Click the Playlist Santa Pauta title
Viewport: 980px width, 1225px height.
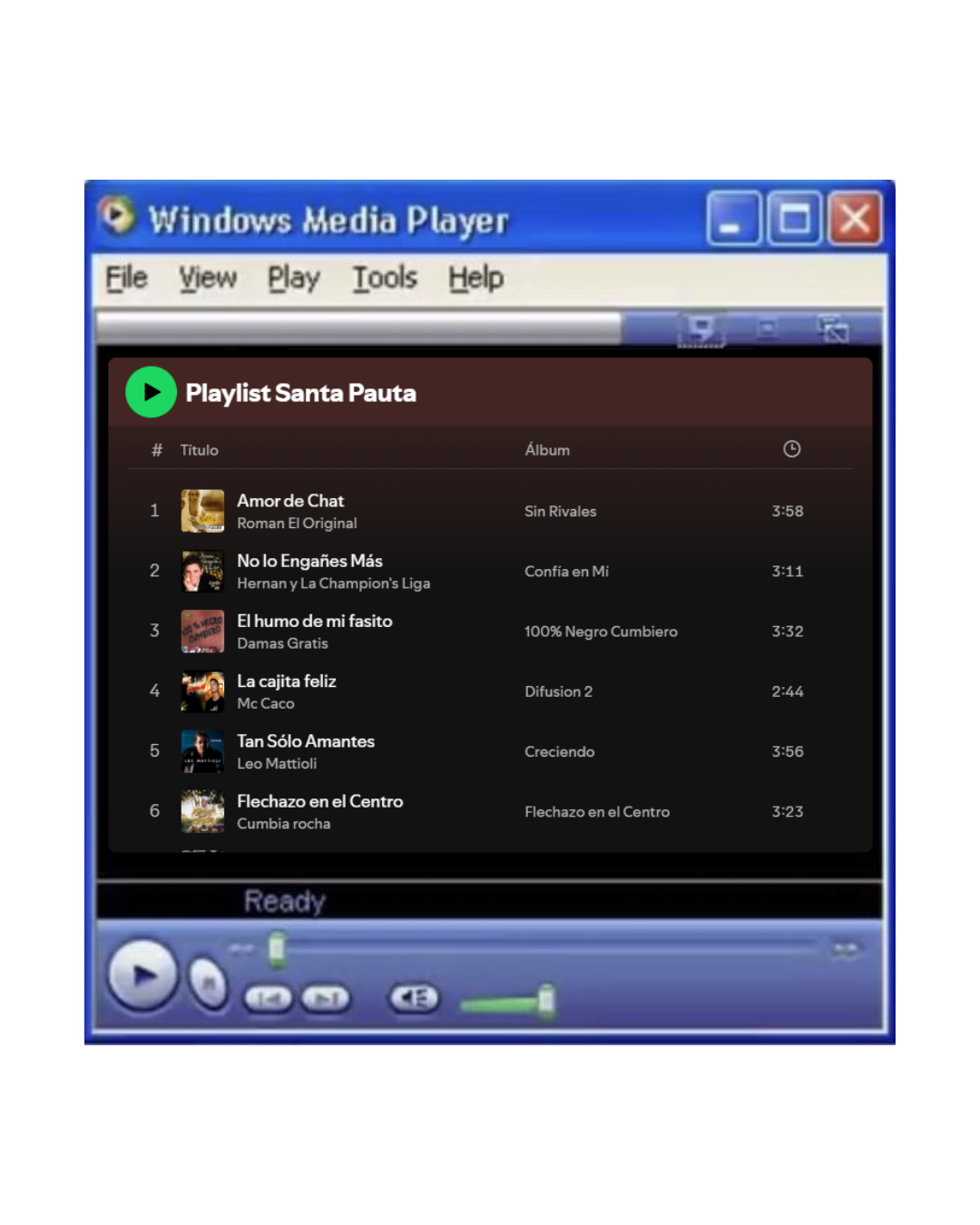pos(300,393)
